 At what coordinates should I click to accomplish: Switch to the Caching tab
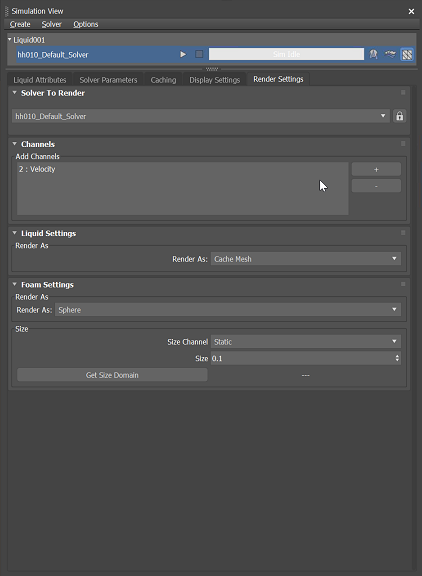(163, 80)
